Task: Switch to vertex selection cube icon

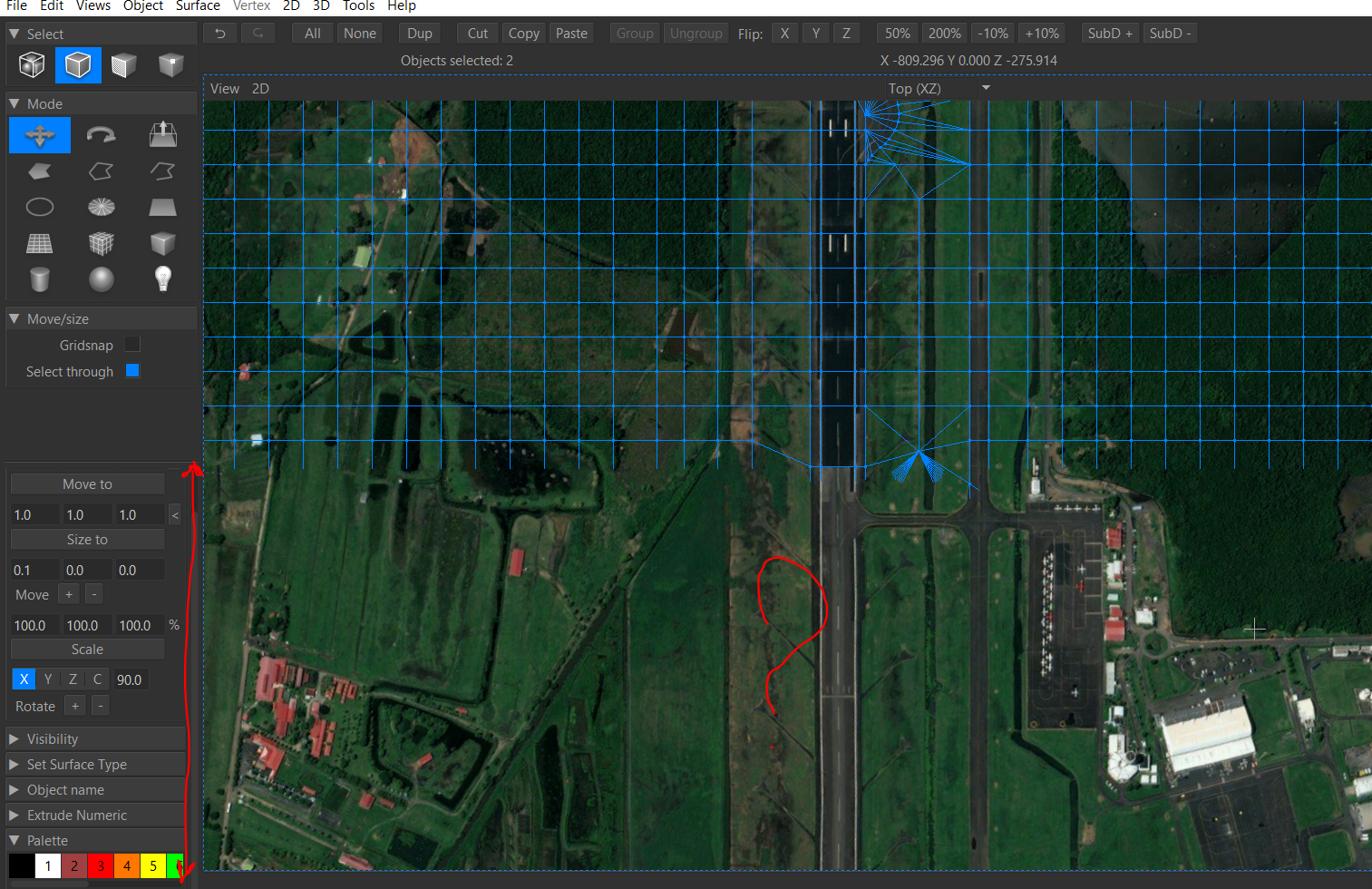Action: [170, 65]
